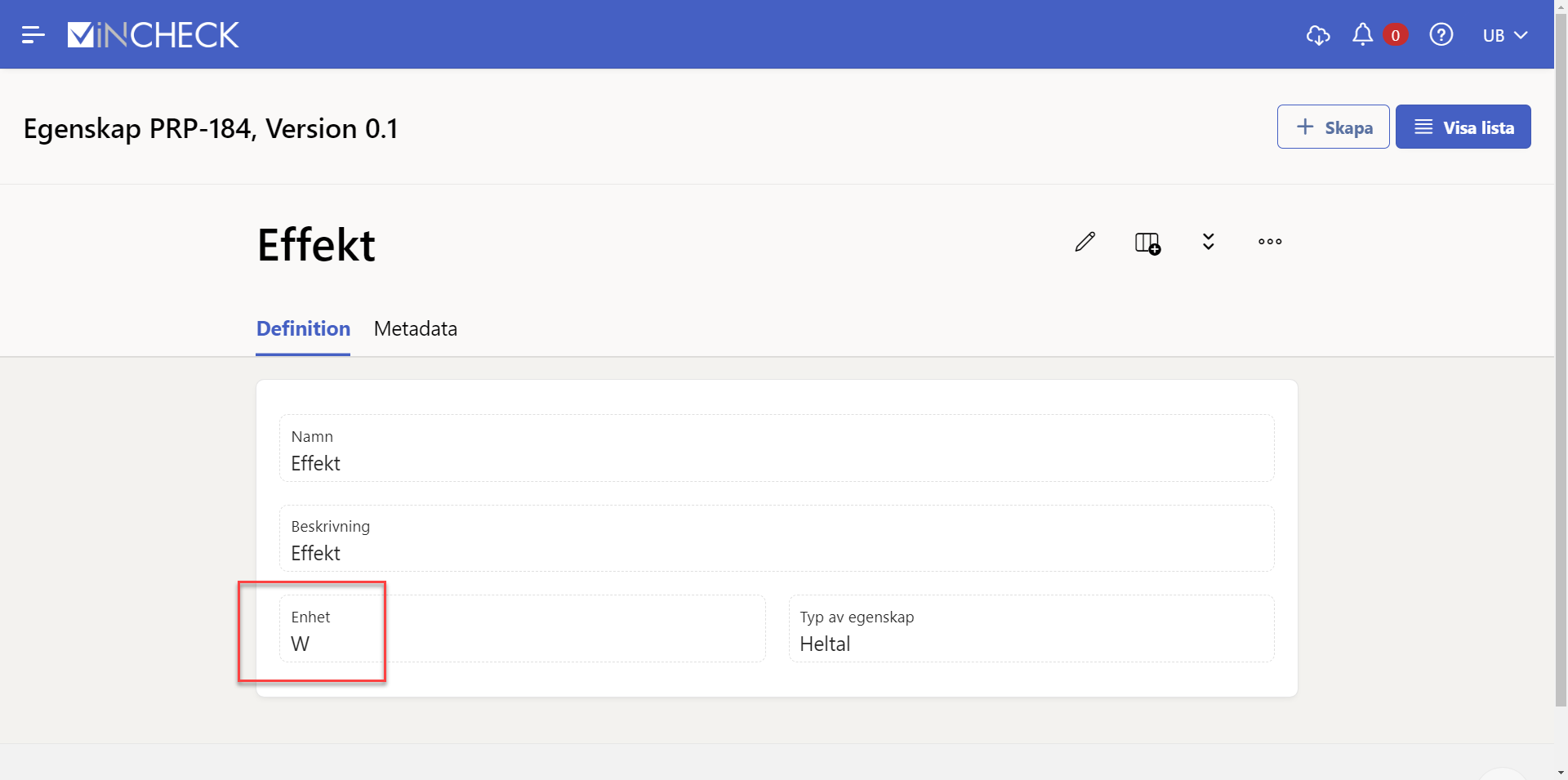
Task: Click the cloud download icon
Action: 1318,35
